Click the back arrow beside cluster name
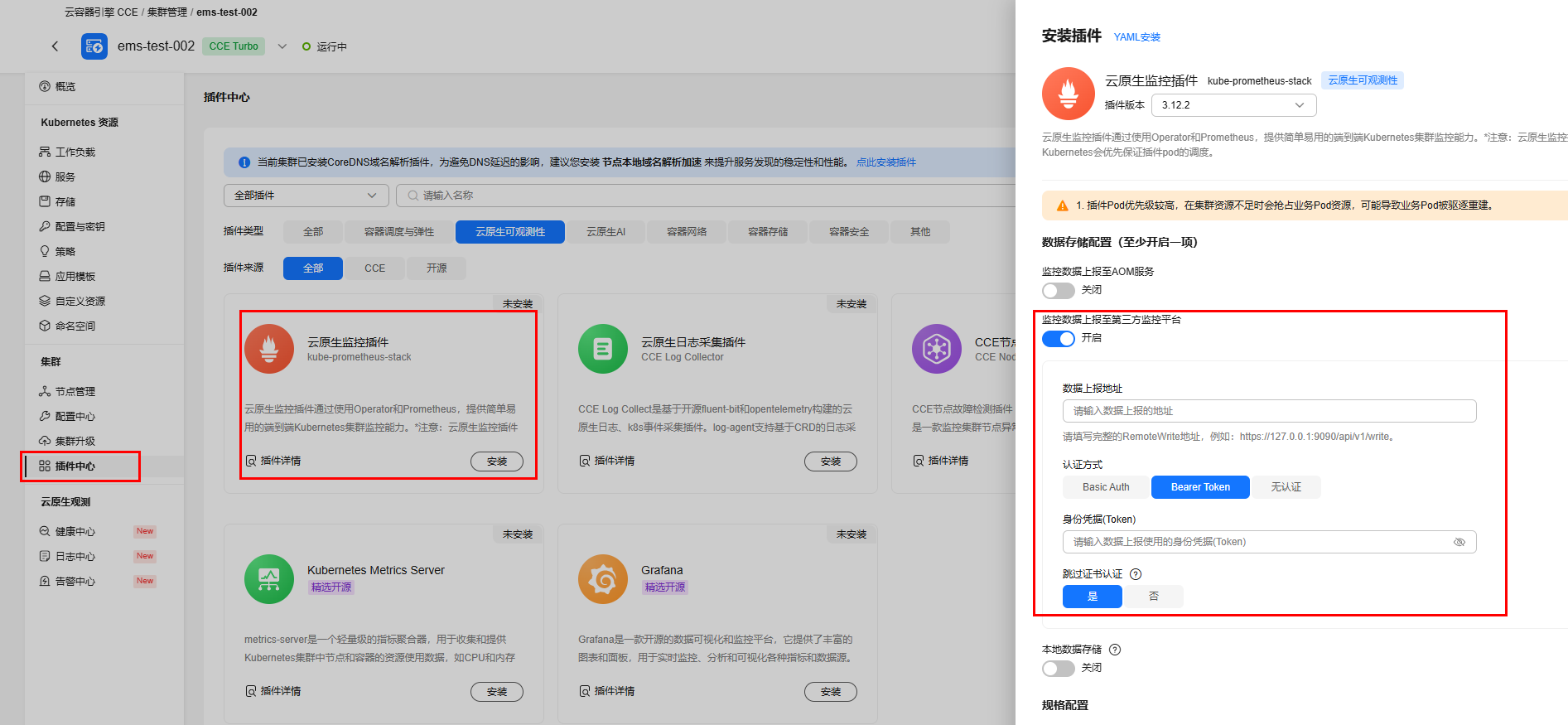This screenshot has width=1568, height=725. click(x=55, y=46)
